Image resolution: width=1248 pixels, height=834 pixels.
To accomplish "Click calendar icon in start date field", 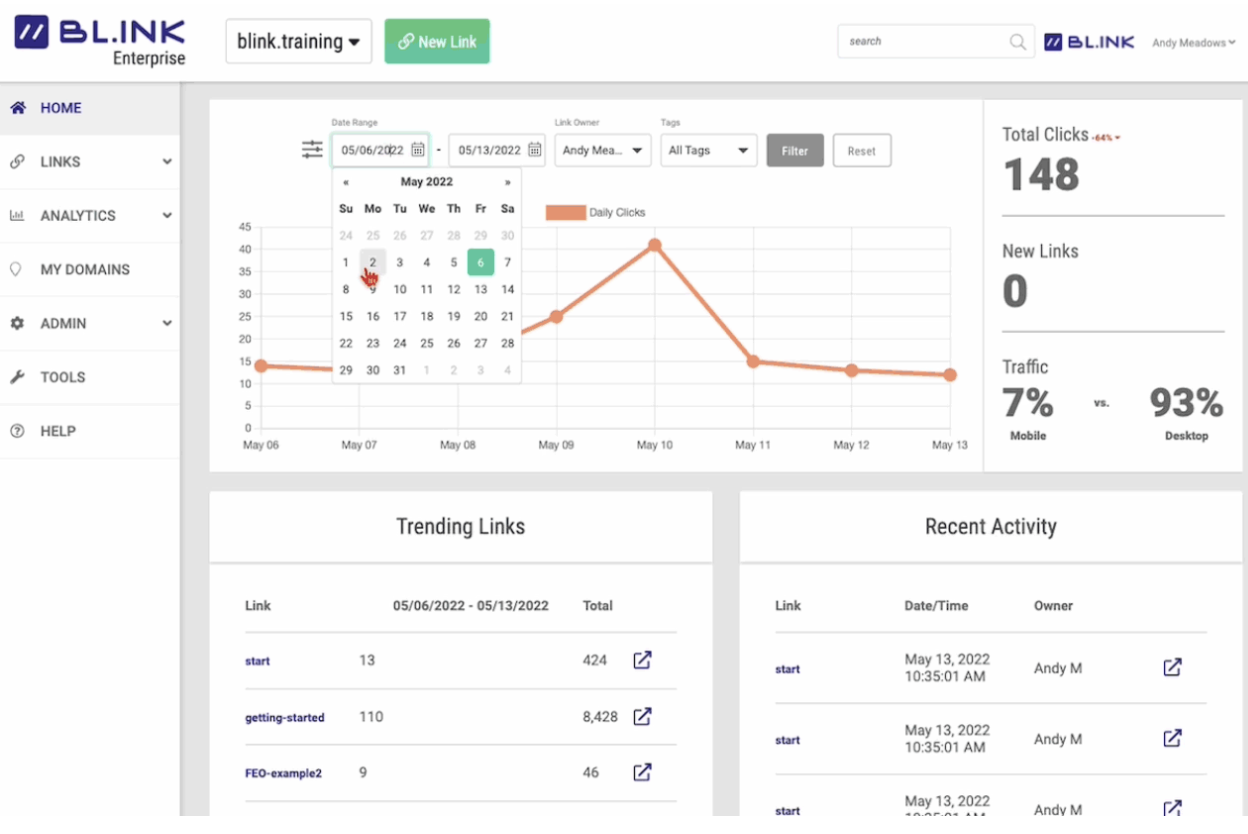I will (418, 150).
